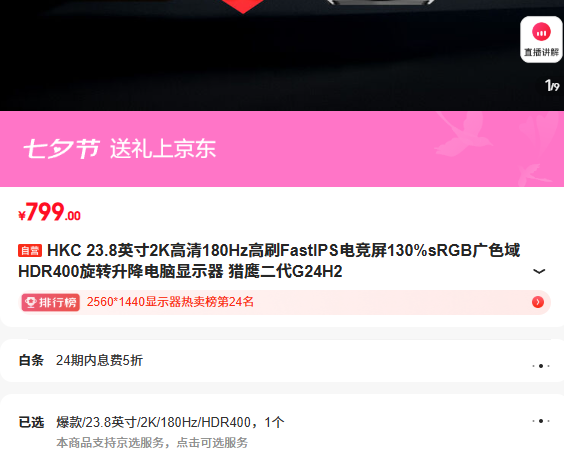The image size is (564, 468).
Task: Open 2560*1440显示器热卖榜第24名 ranking link
Action: point(170,302)
